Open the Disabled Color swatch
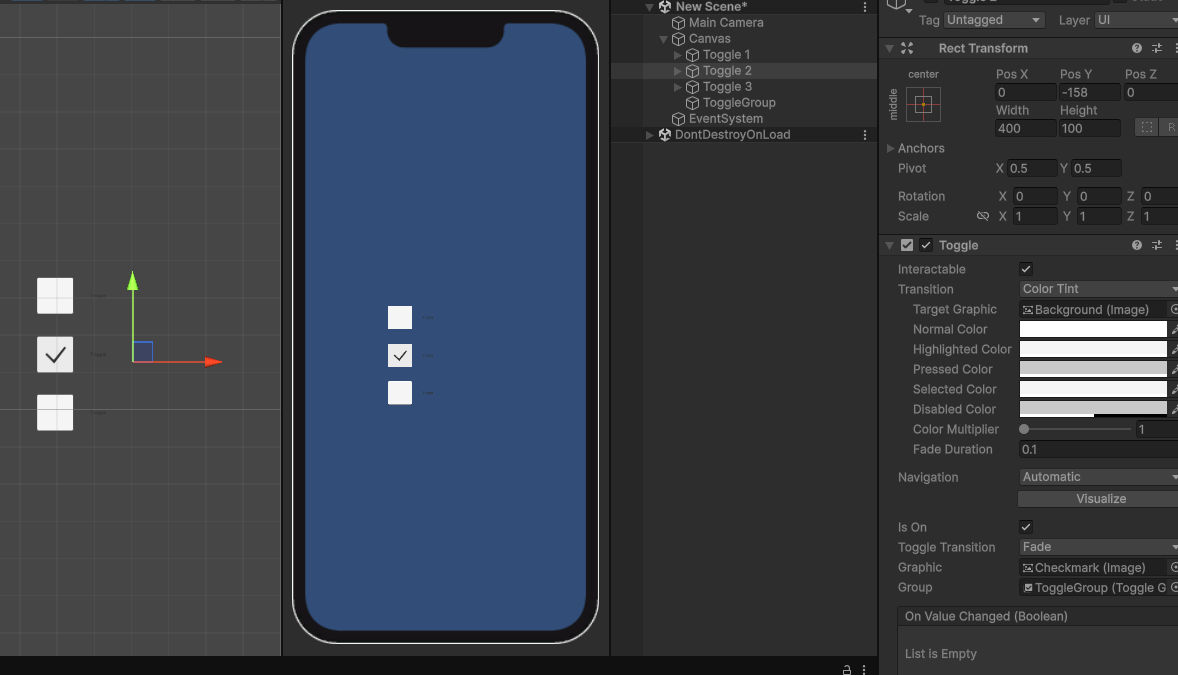Viewport: 1178px width, 675px height. pos(1092,409)
